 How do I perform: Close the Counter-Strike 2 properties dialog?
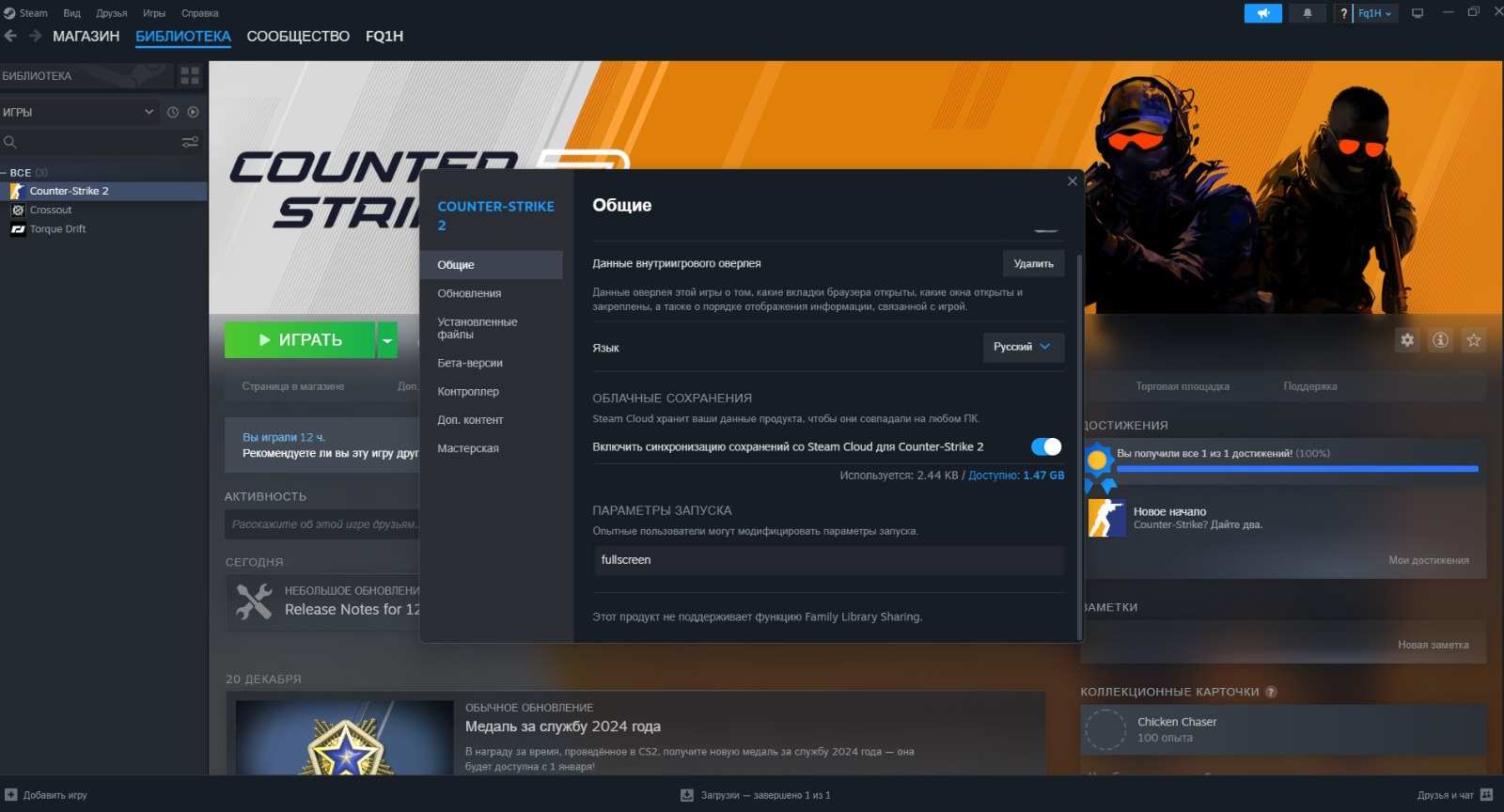coord(1073,181)
